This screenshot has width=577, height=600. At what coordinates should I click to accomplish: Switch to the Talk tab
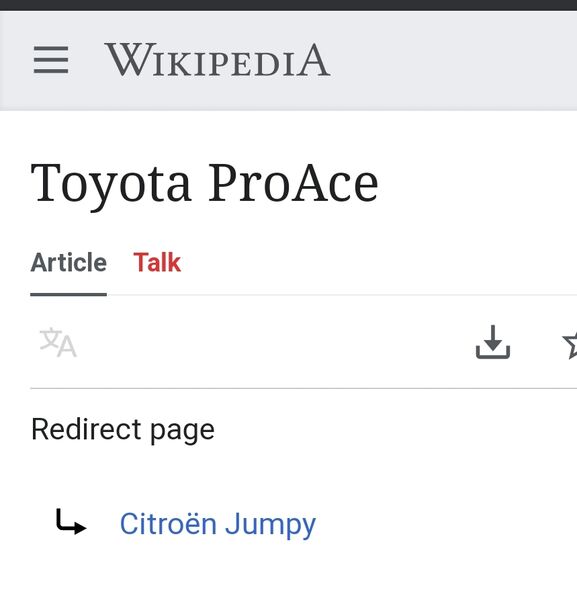[157, 262]
